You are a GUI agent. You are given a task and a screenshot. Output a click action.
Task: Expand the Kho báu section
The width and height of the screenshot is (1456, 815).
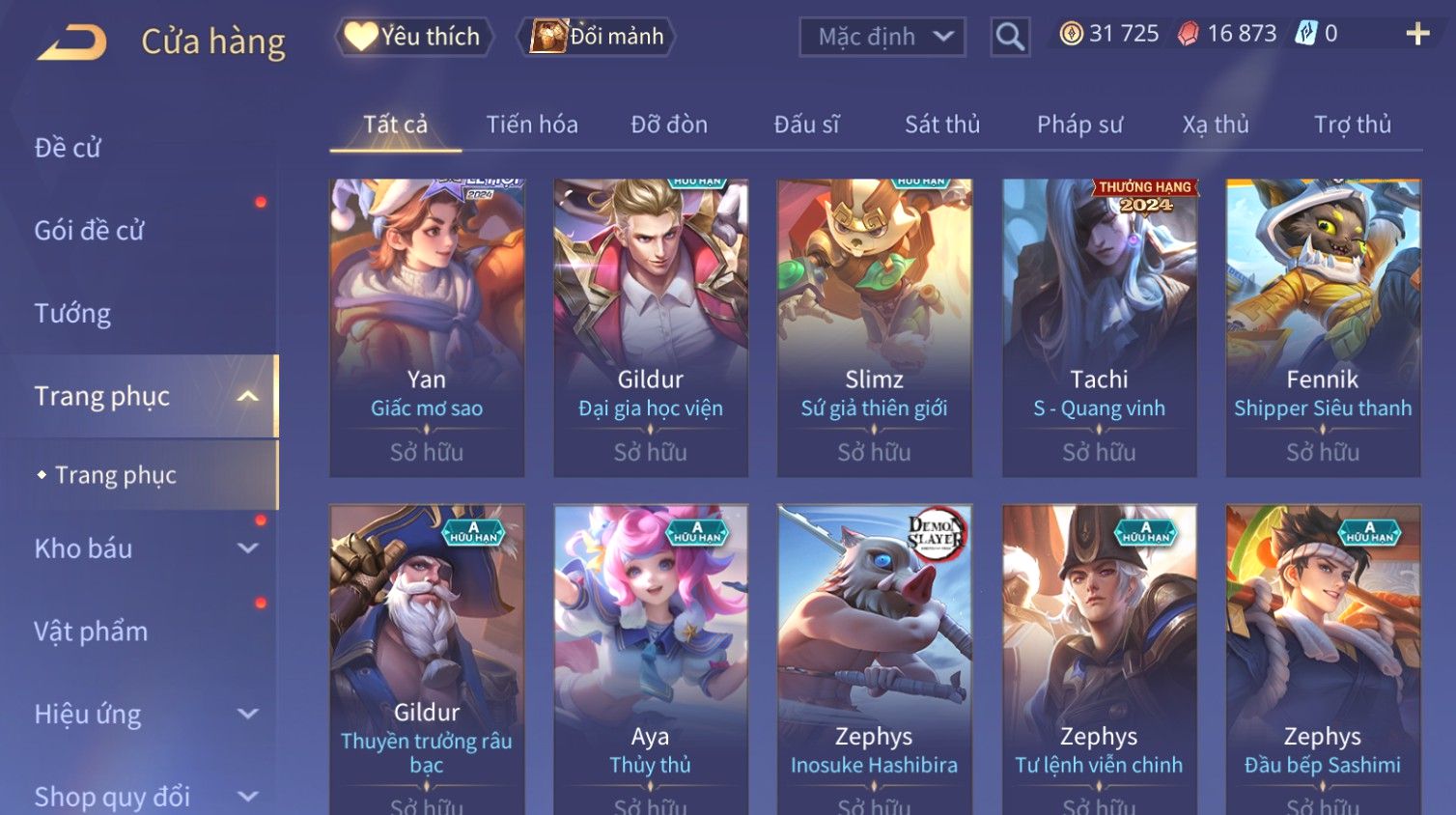[x=248, y=548]
